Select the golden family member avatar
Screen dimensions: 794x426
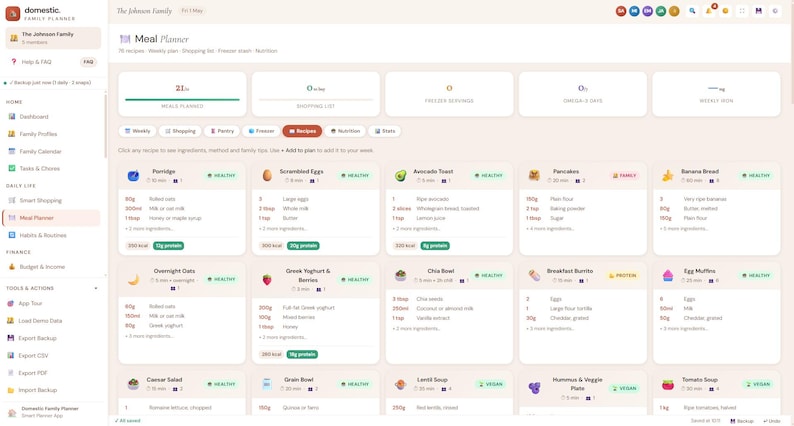tap(673, 11)
